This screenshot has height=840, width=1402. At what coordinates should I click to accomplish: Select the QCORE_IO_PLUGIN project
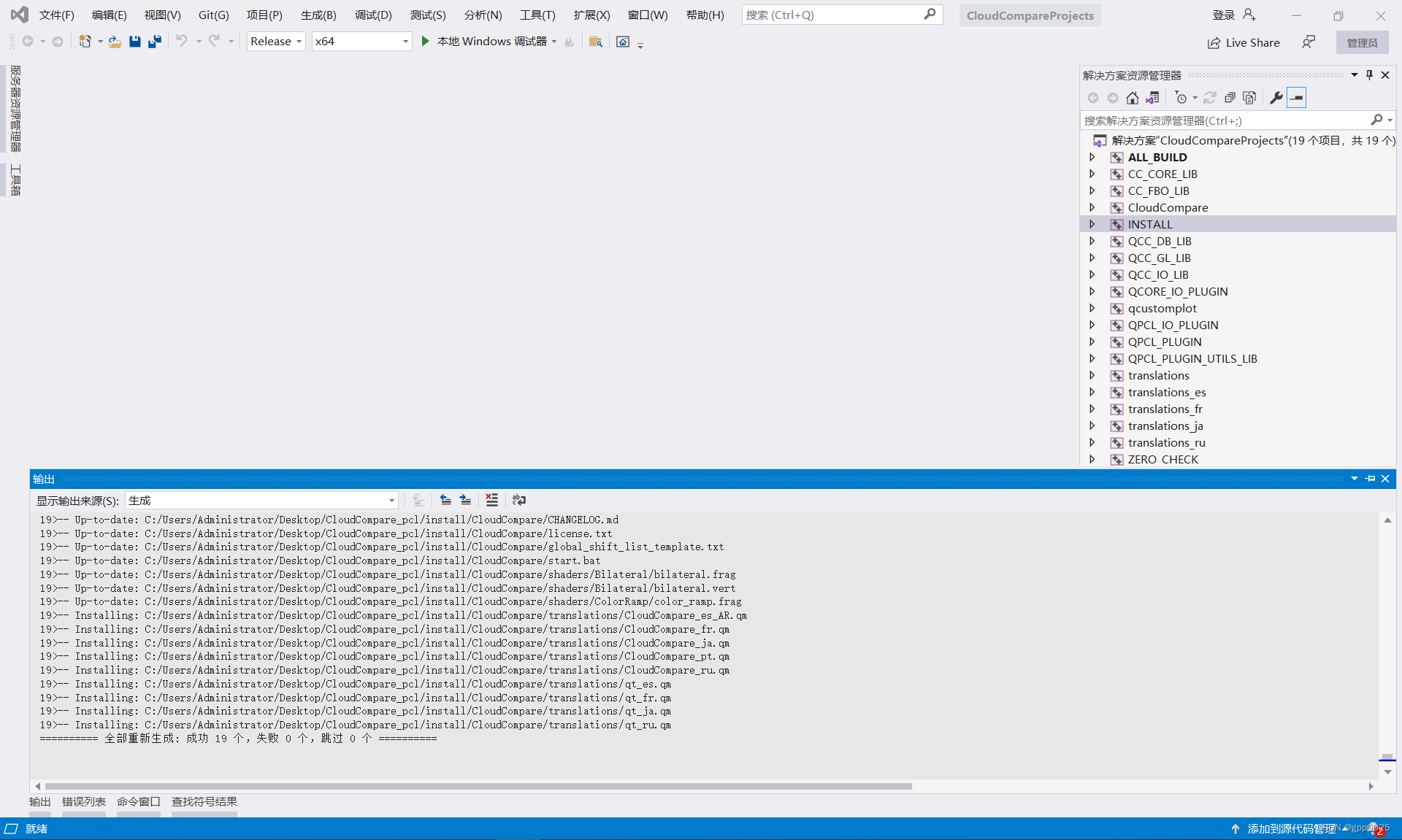[1178, 291]
